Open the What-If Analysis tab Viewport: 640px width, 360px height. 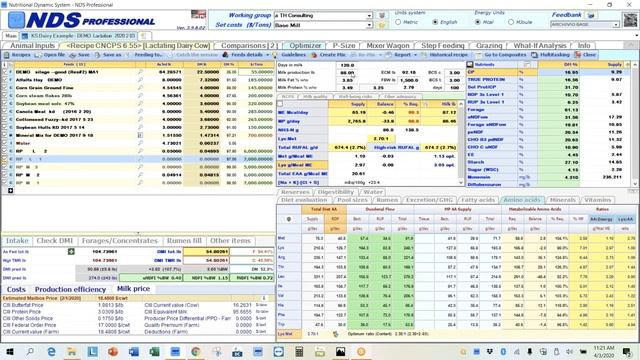point(540,45)
